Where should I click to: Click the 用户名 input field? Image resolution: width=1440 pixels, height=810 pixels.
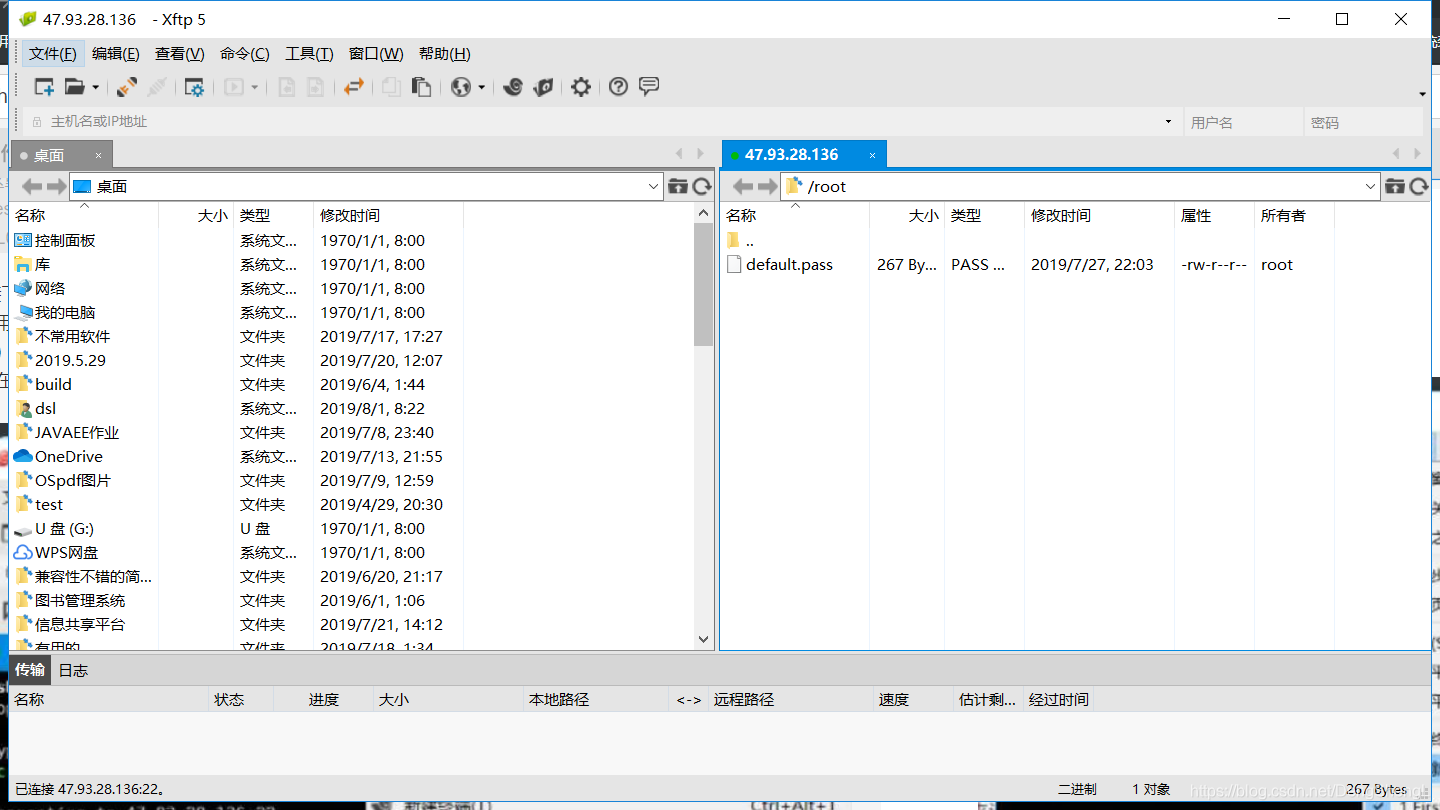[1243, 122]
